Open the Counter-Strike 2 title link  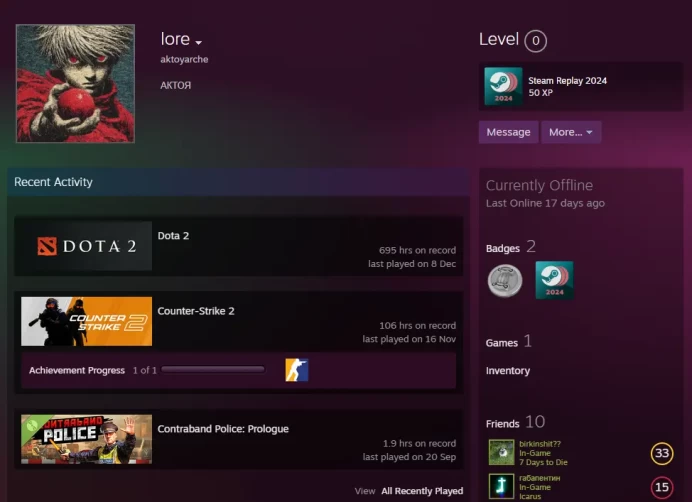[196, 311]
